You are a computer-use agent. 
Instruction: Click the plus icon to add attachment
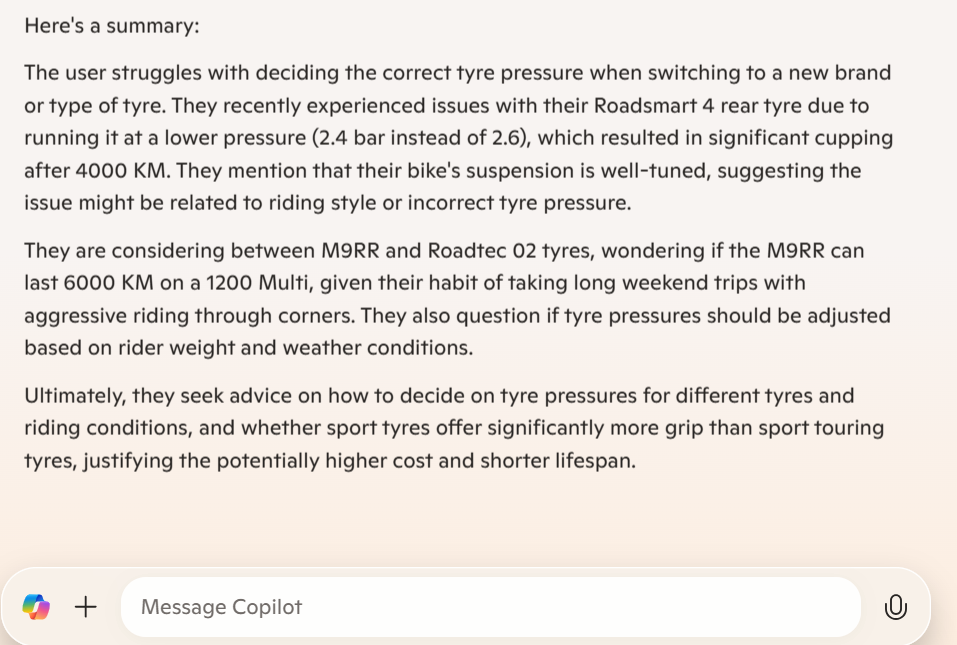pyautogui.click(x=86, y=606)
